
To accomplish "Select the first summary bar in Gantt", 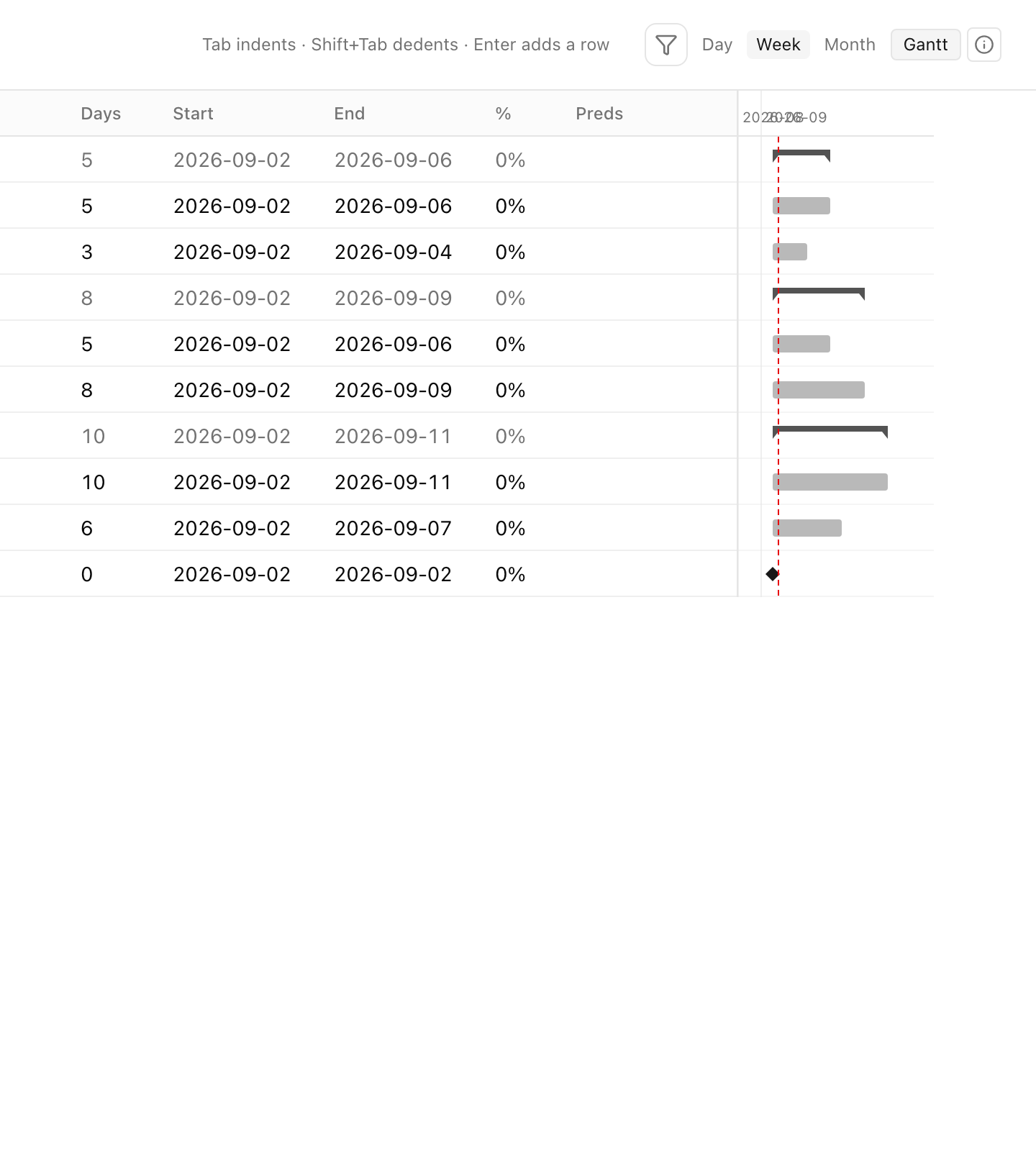I will click(x=801, y=155).
